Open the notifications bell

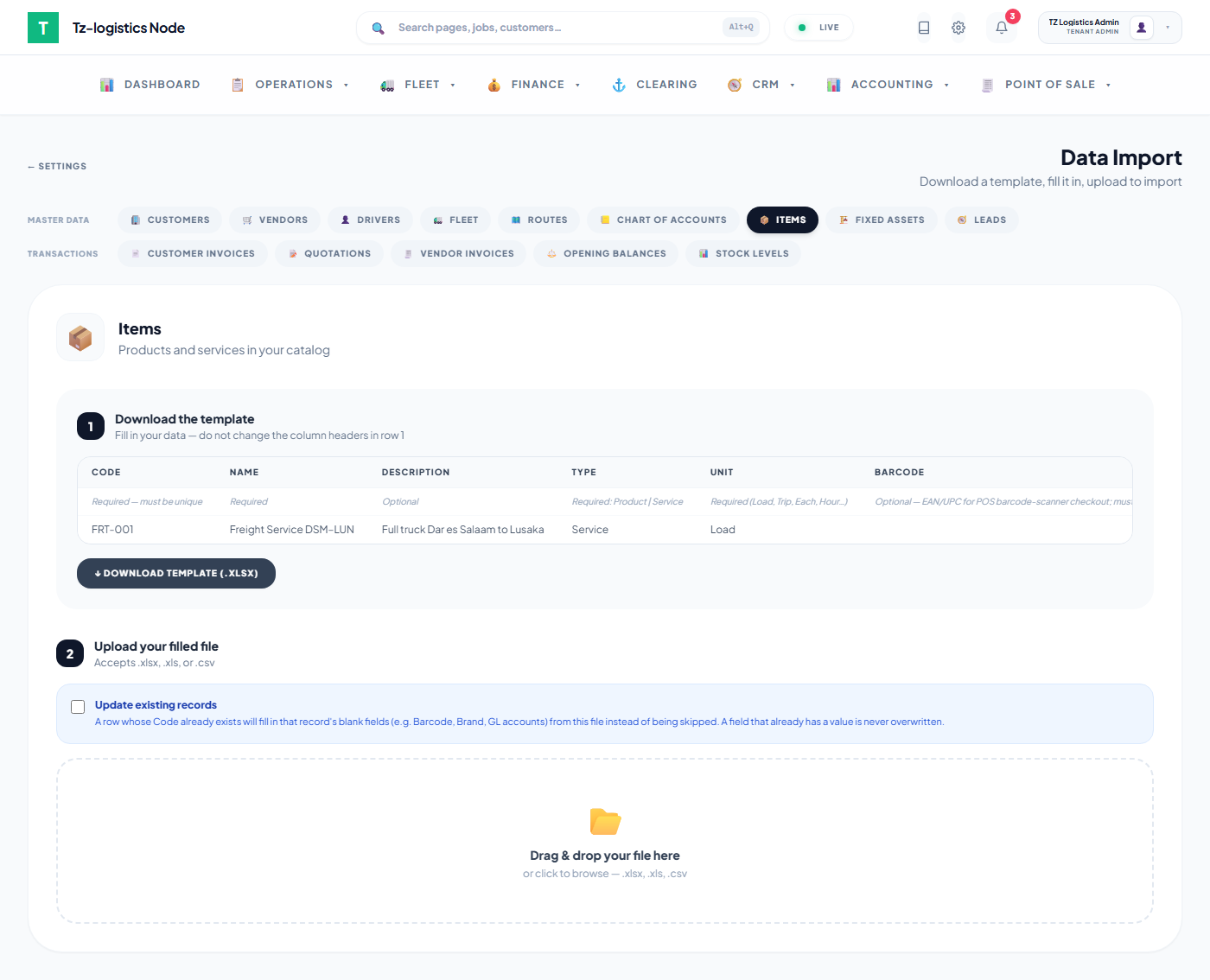(1002, 28)
